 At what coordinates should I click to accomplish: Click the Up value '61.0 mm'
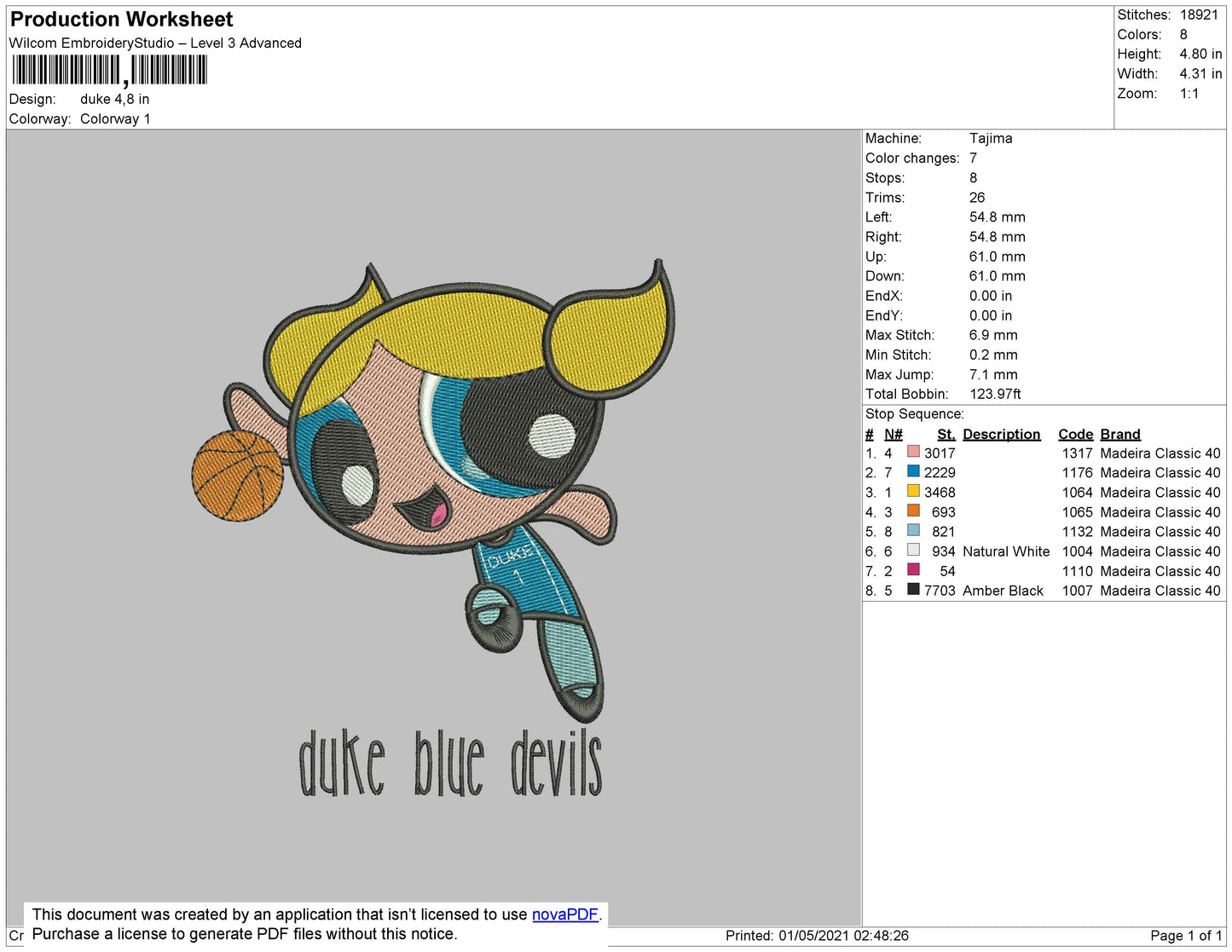(998, 257)
